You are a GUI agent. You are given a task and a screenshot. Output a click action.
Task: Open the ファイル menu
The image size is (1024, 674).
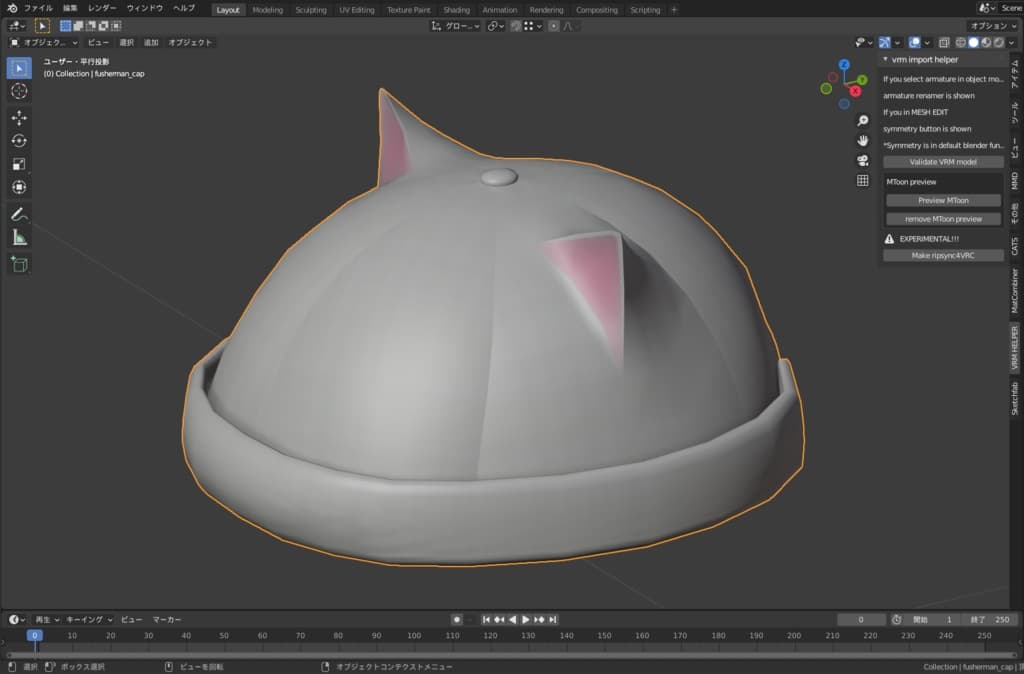click(38, 8)
